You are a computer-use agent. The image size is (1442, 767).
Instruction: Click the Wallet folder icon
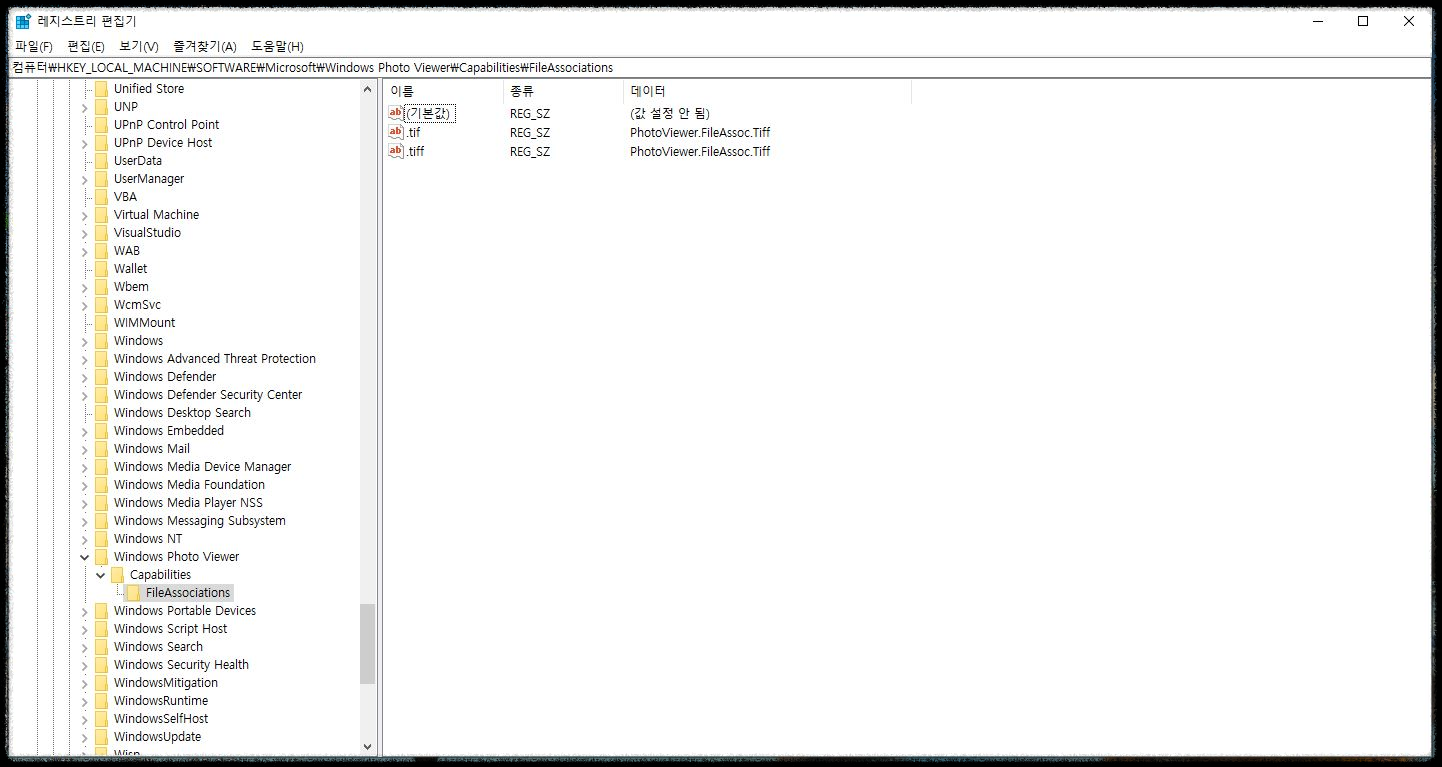tap(101, 269)
